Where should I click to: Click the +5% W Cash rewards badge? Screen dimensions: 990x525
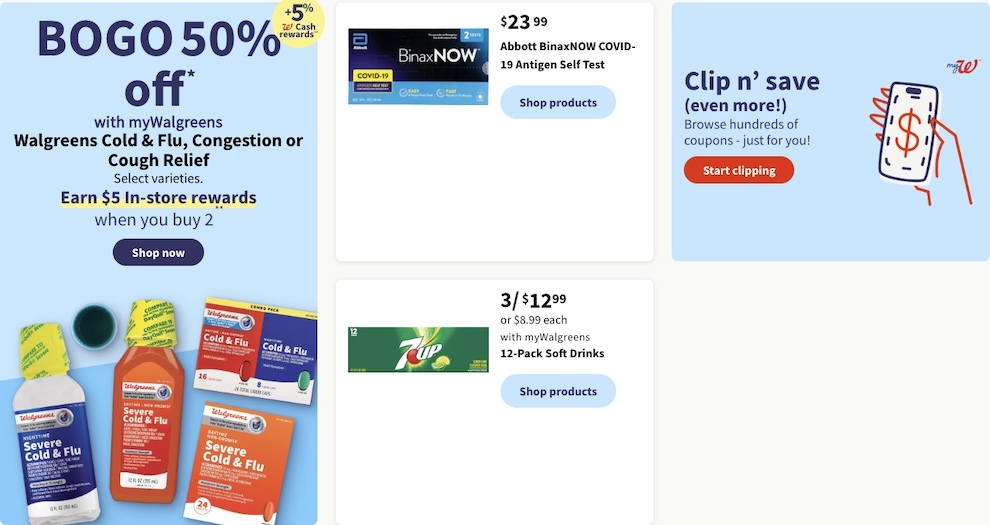click(299, 23)
